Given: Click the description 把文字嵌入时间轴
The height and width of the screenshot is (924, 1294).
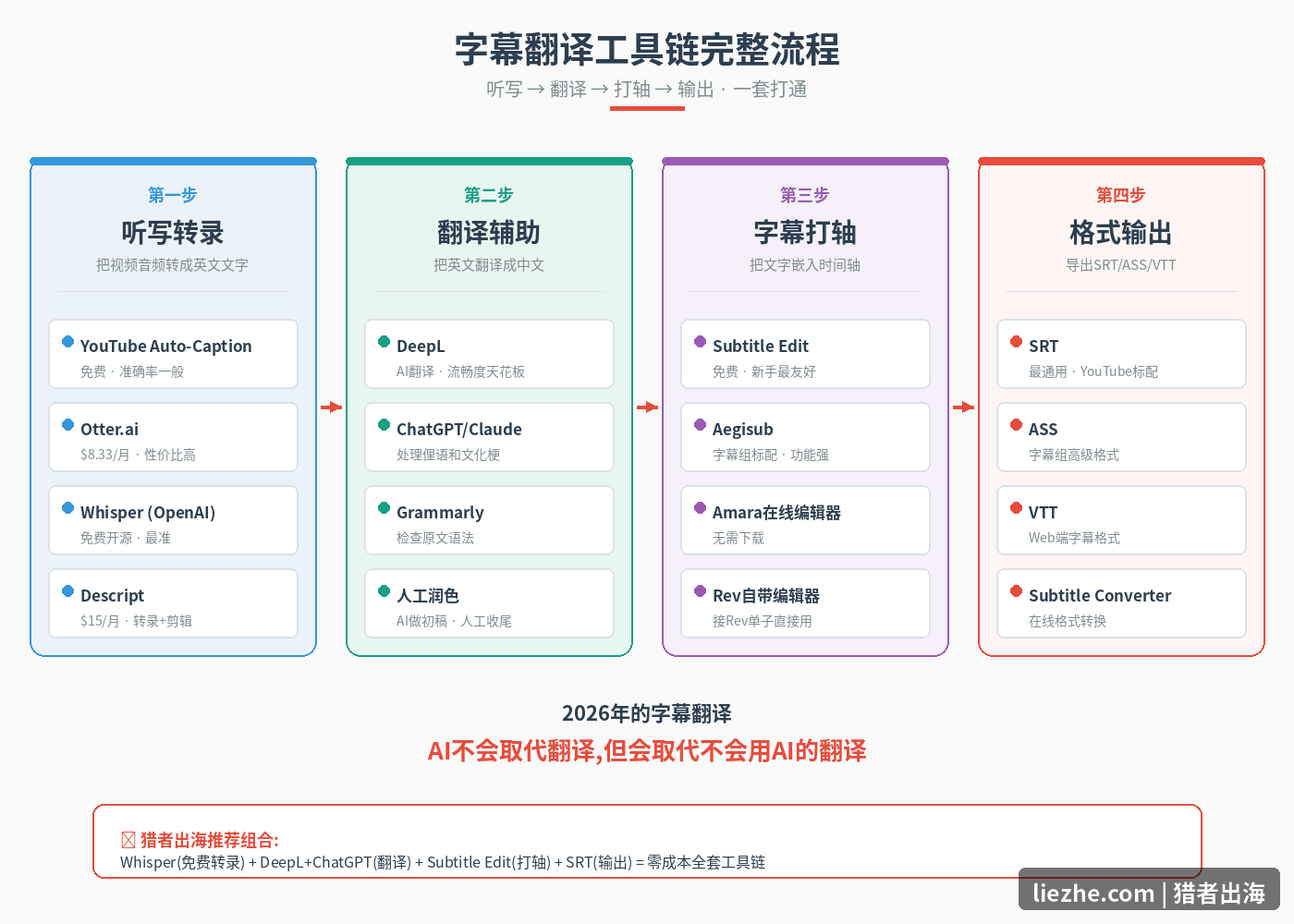Looking at the screenshot, I should 805,265.
